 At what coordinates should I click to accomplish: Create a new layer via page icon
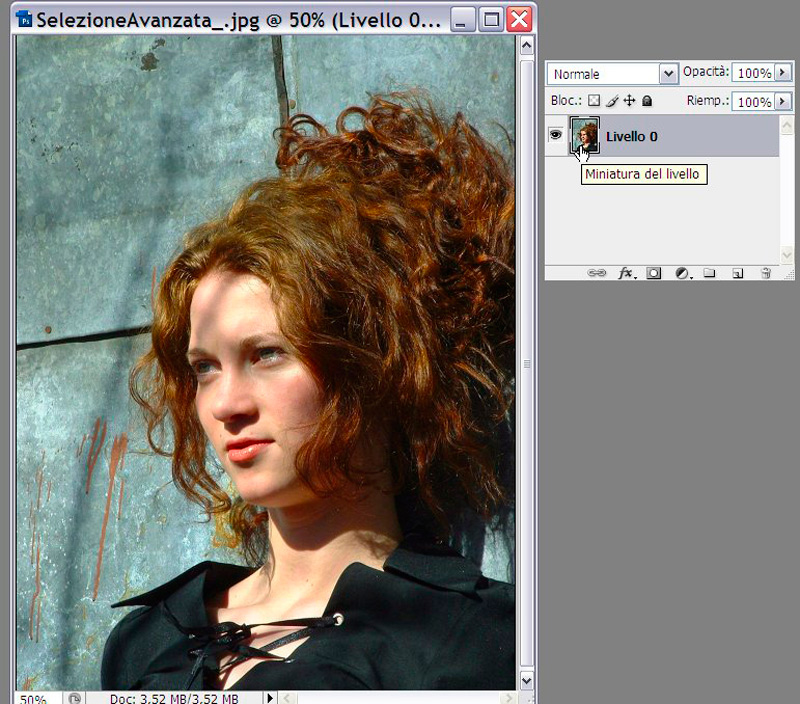point(738,272)
